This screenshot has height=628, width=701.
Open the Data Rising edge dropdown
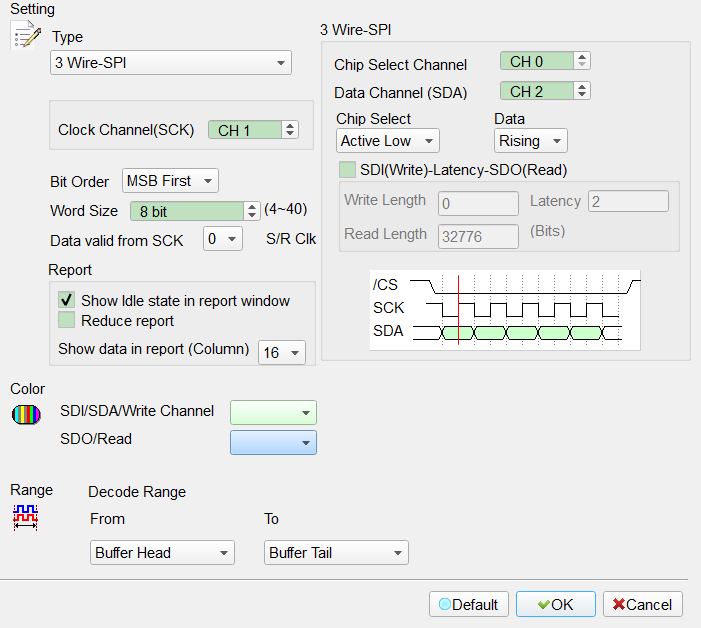point(531,141)
